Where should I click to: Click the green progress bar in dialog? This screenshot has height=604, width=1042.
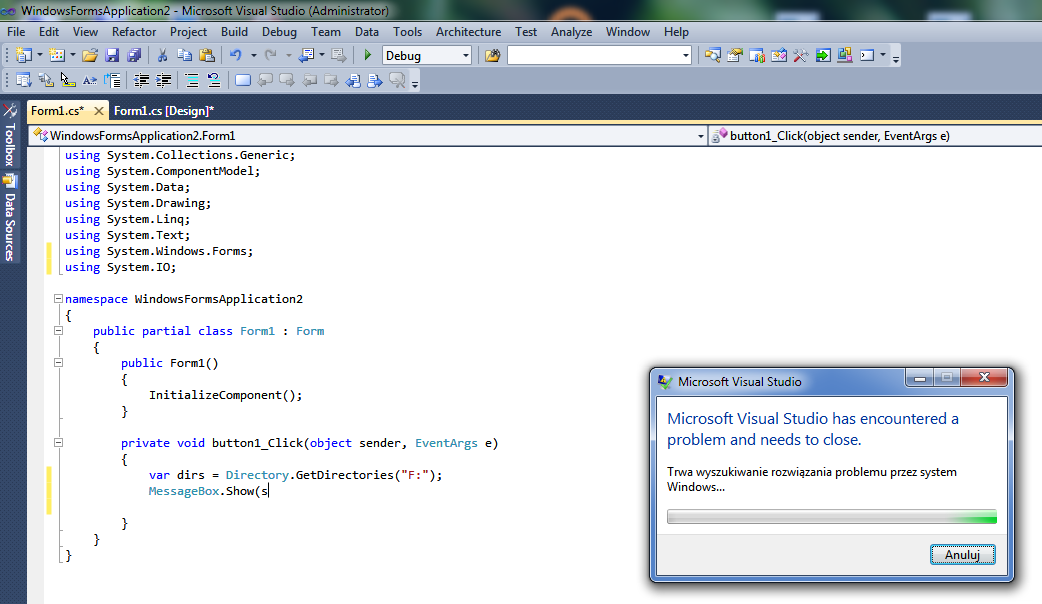(x=831, y=517)
